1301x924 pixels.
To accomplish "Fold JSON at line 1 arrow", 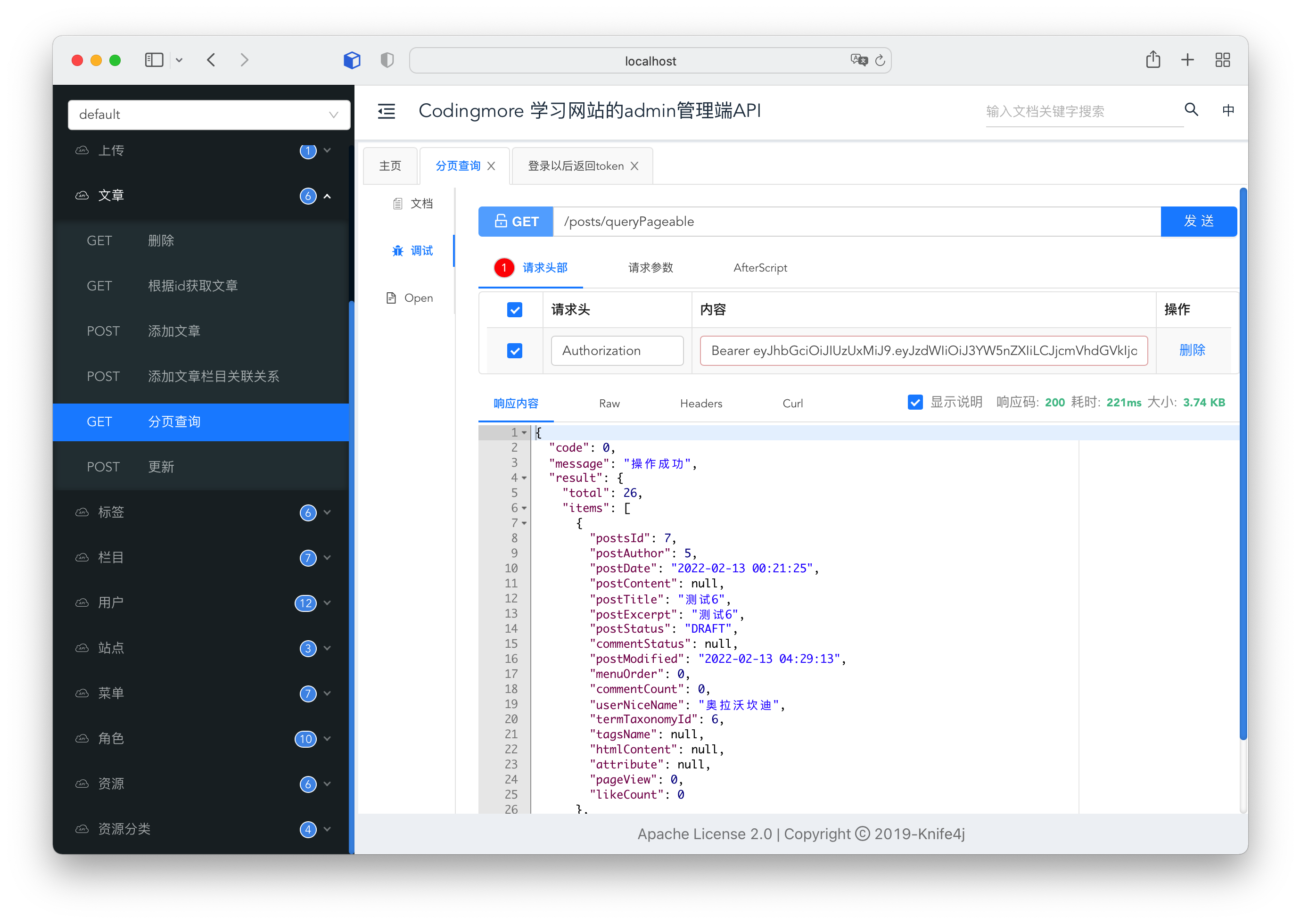I will click(x=524, y=433).
